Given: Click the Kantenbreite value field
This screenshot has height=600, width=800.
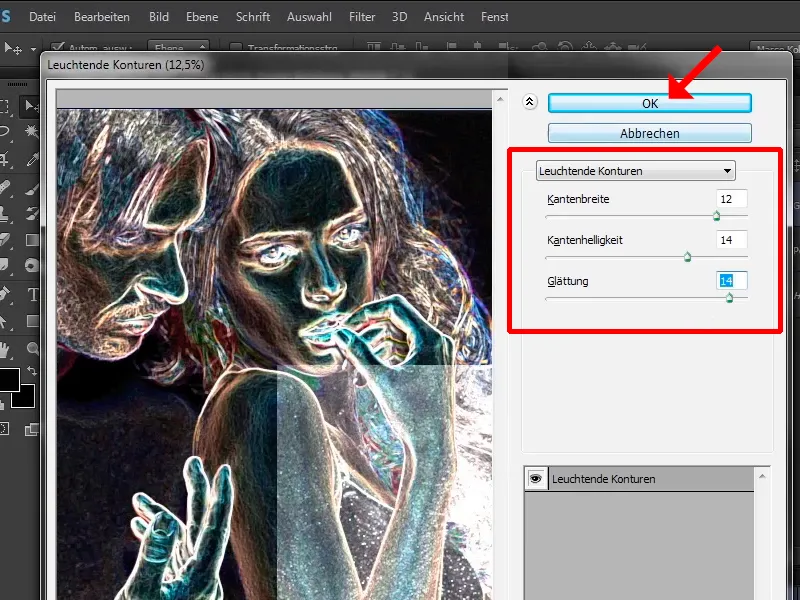Looking at the screenshot, I should [x=732, y=199].
